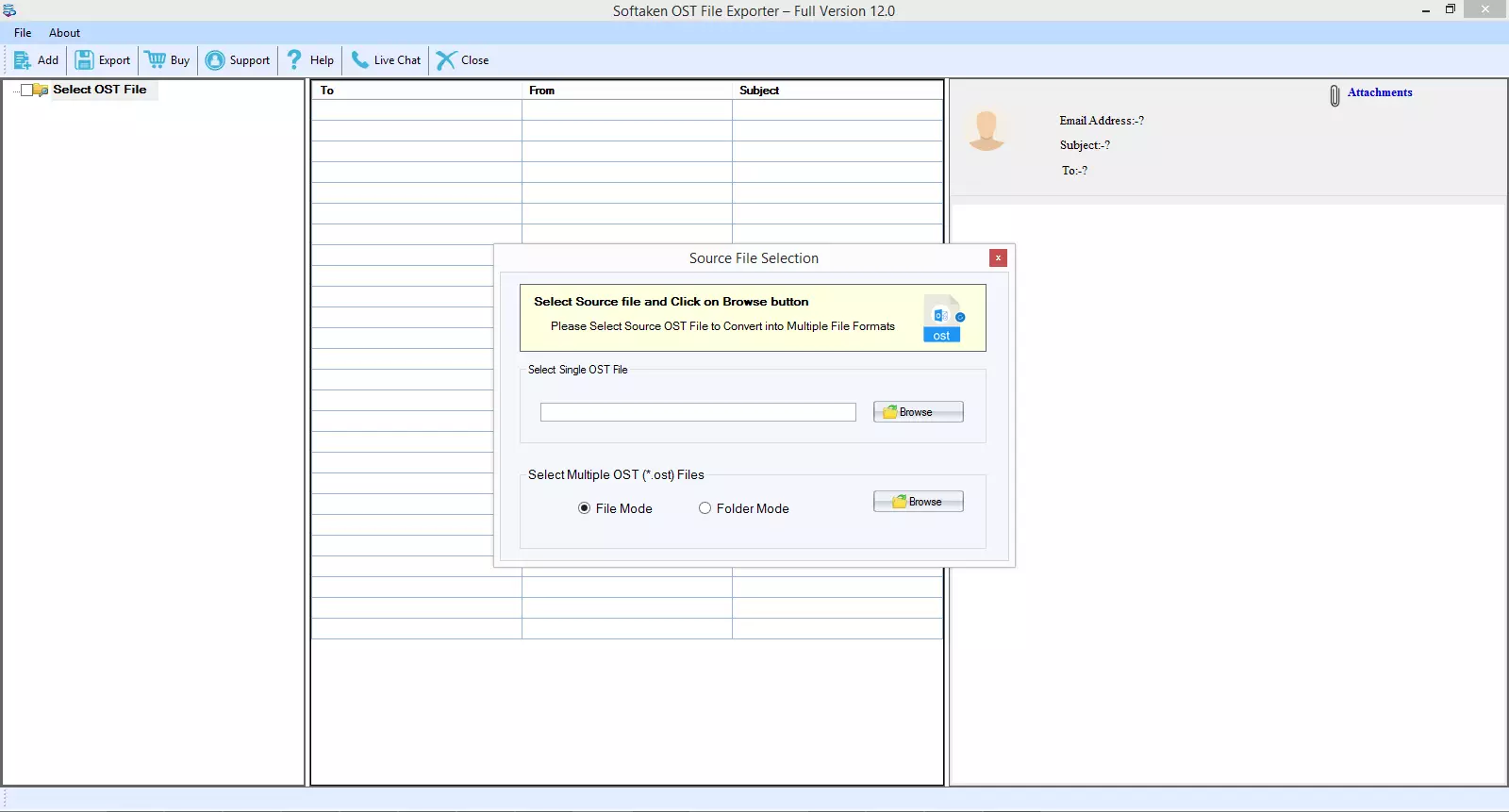1509x812 pixels.
Task: Click the From column header
Action: pos(626,91)
